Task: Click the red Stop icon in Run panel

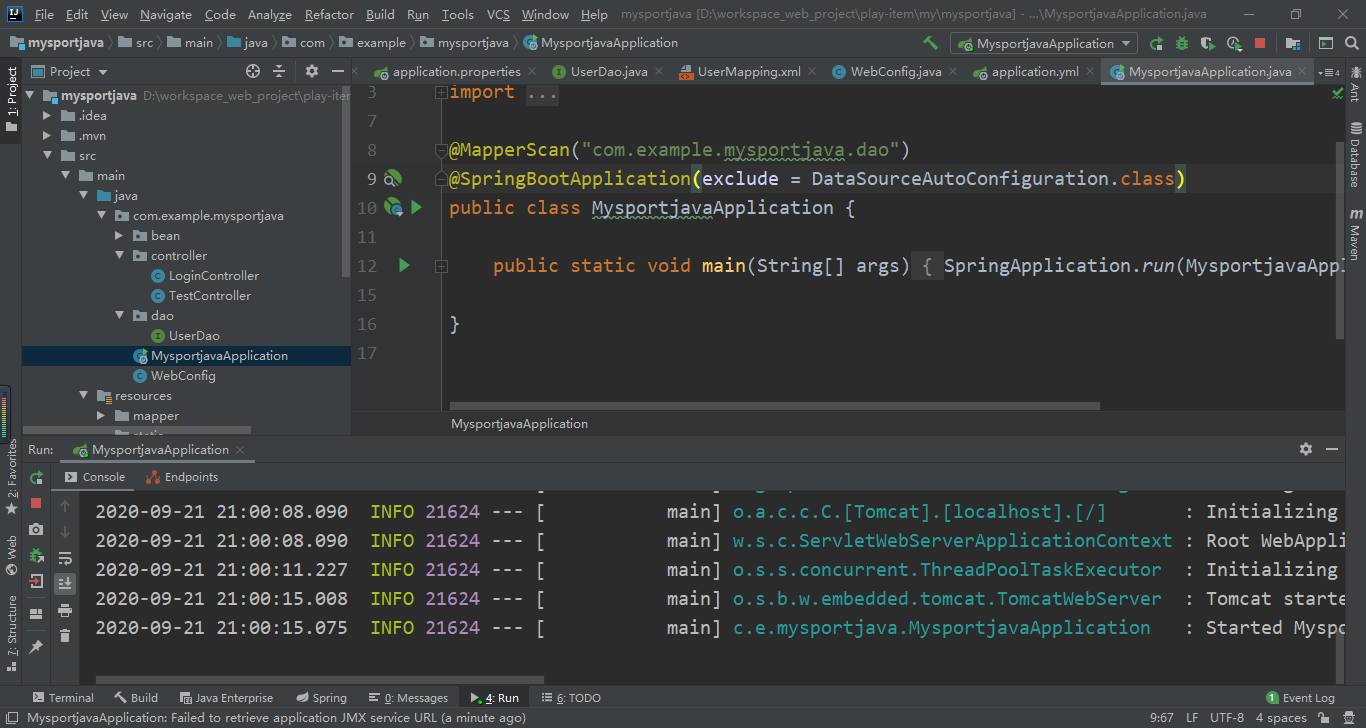Action: [x=36, y=503]
